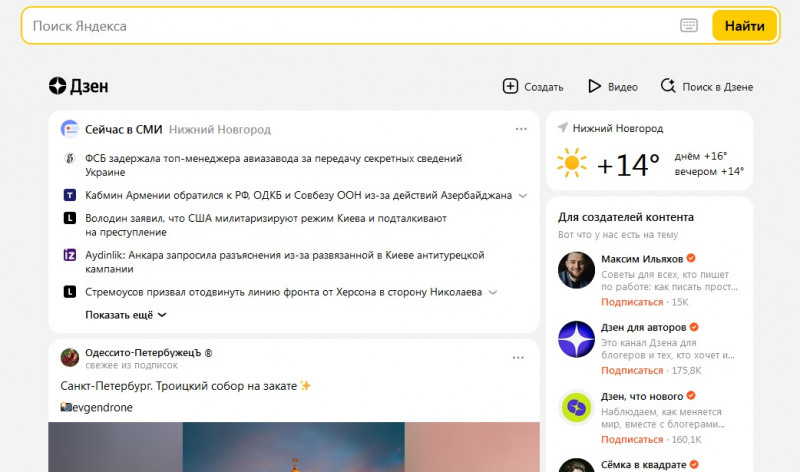Image resolution: width=800 pixels, height=472 pixels.
Task: Expand more news with Показать ещё
Action: point(126,315)
